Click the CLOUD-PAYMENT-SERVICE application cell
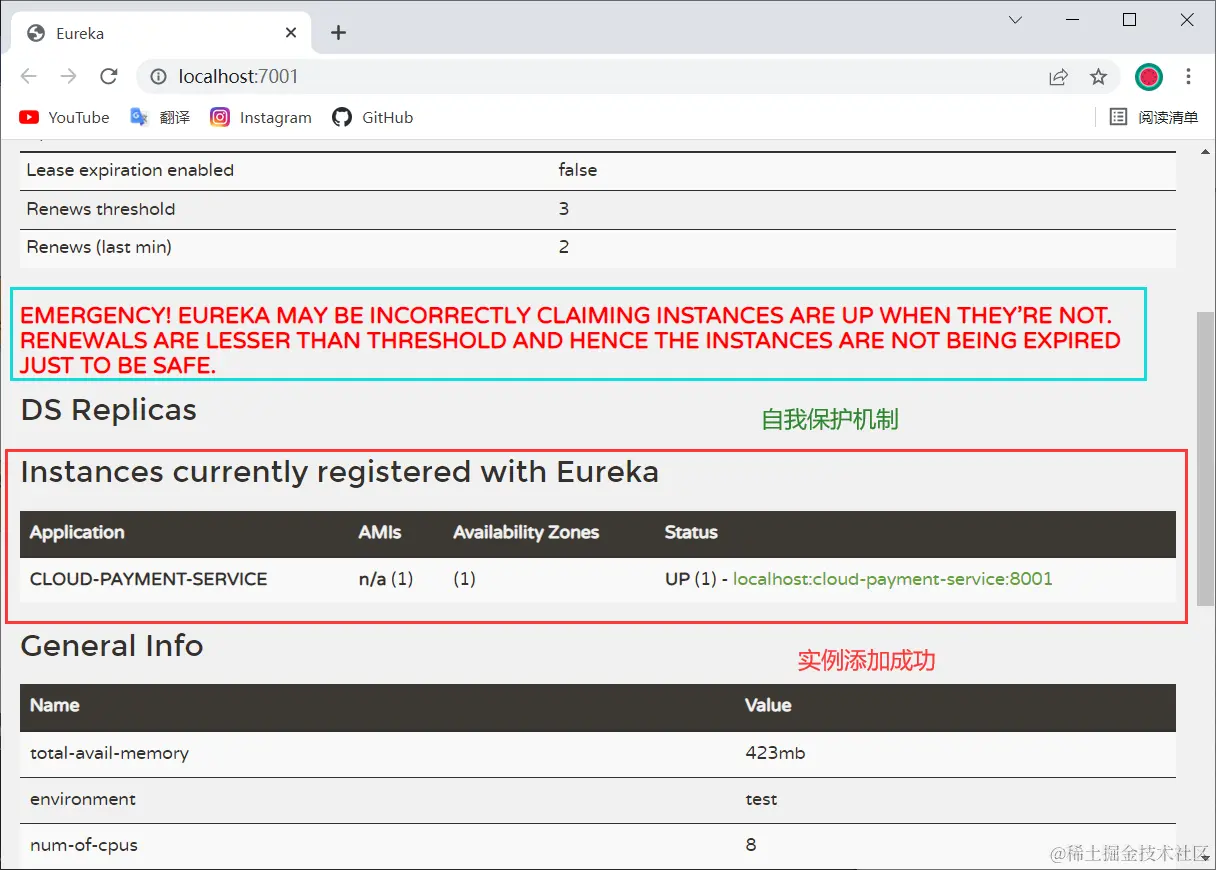Viewport: 1216px width, 870px height. [x=149, y=579]
